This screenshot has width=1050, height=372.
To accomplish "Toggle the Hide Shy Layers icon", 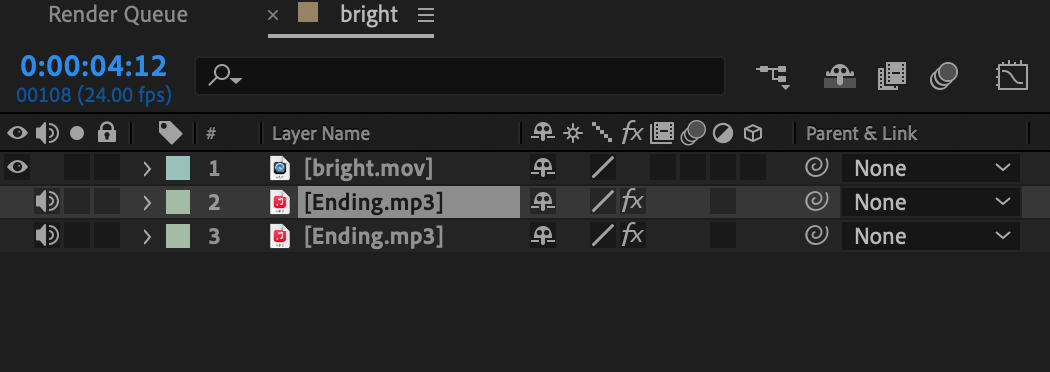I will pyautogui.click(x=839, y=76).
